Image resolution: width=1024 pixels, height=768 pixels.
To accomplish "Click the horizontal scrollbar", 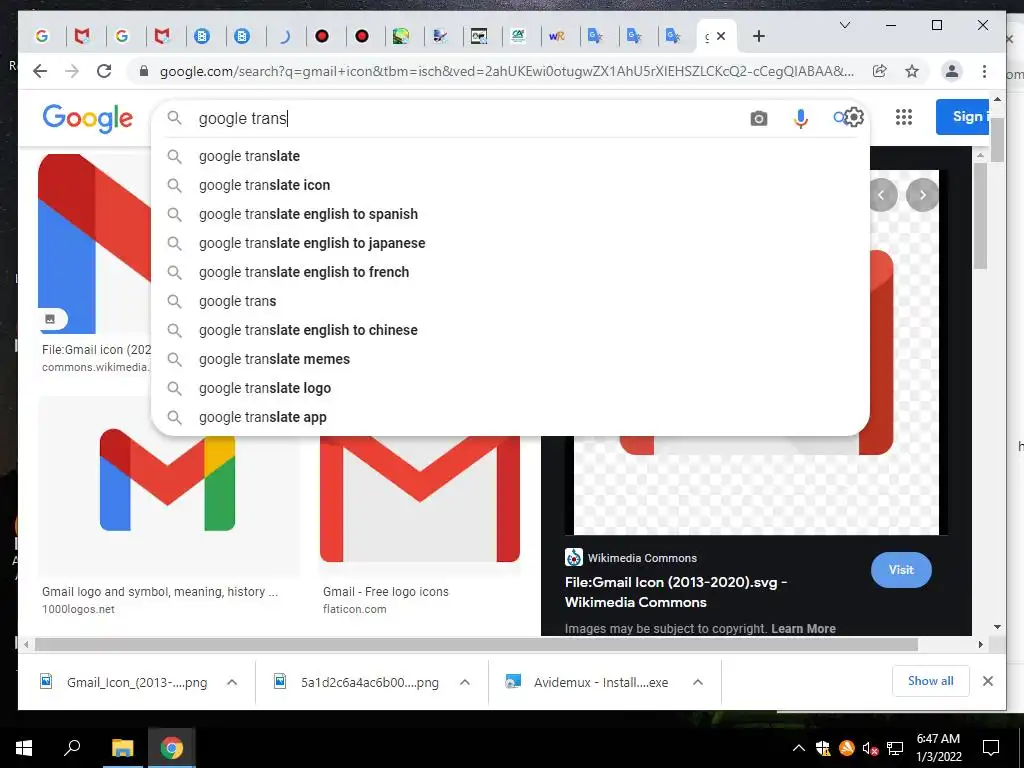I will tap(476, 645).
